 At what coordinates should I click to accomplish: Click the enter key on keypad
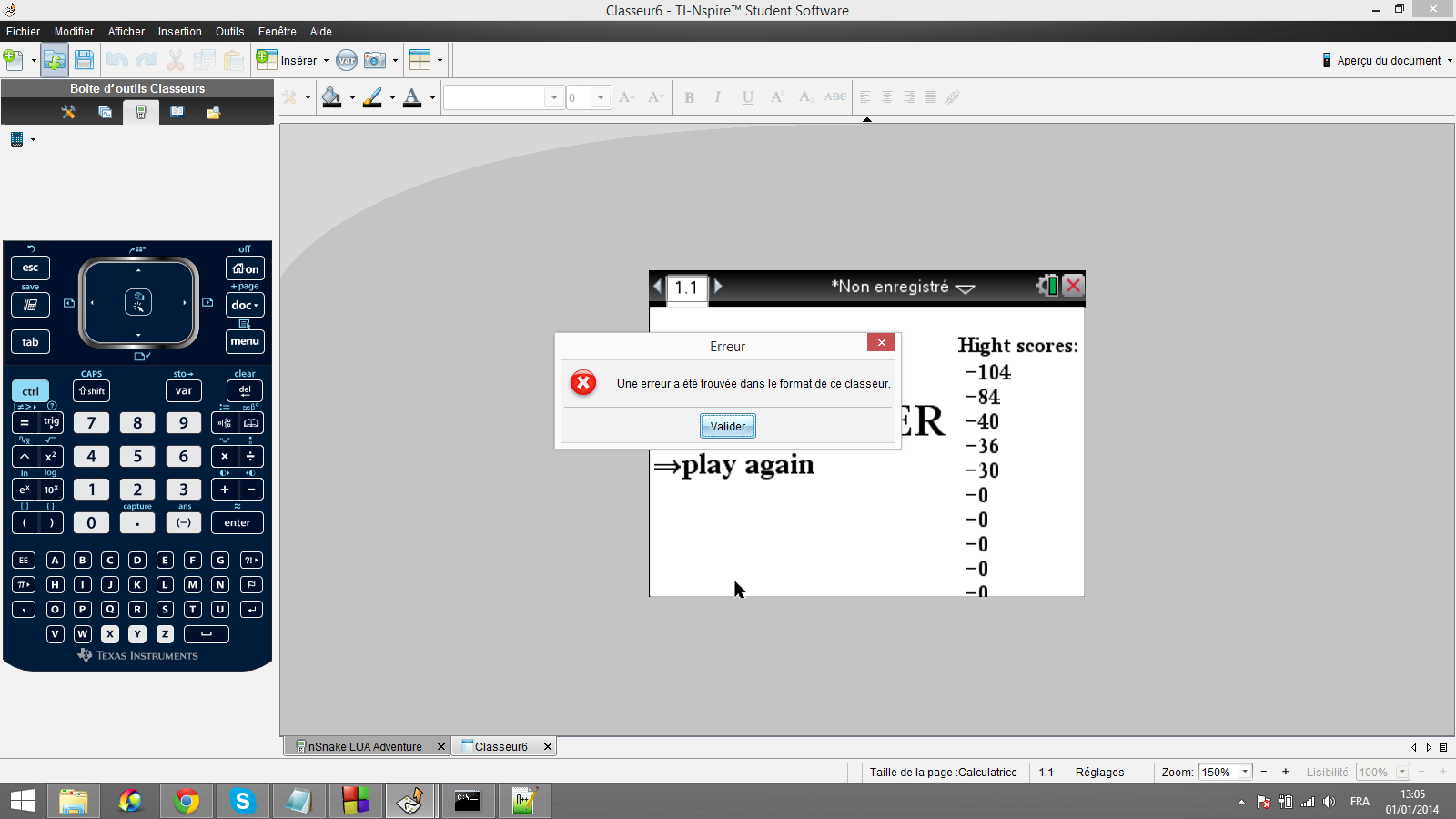[x=238, y=522]
